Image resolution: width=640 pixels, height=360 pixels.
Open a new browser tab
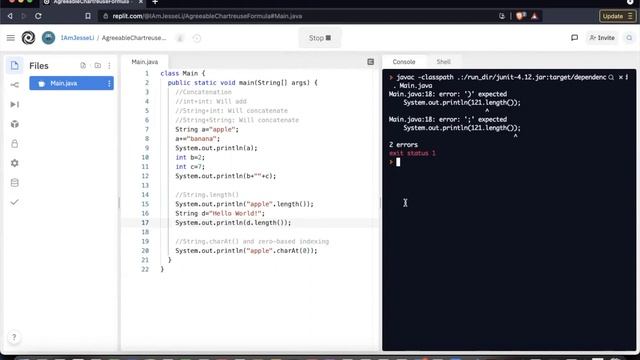(155, 2)
